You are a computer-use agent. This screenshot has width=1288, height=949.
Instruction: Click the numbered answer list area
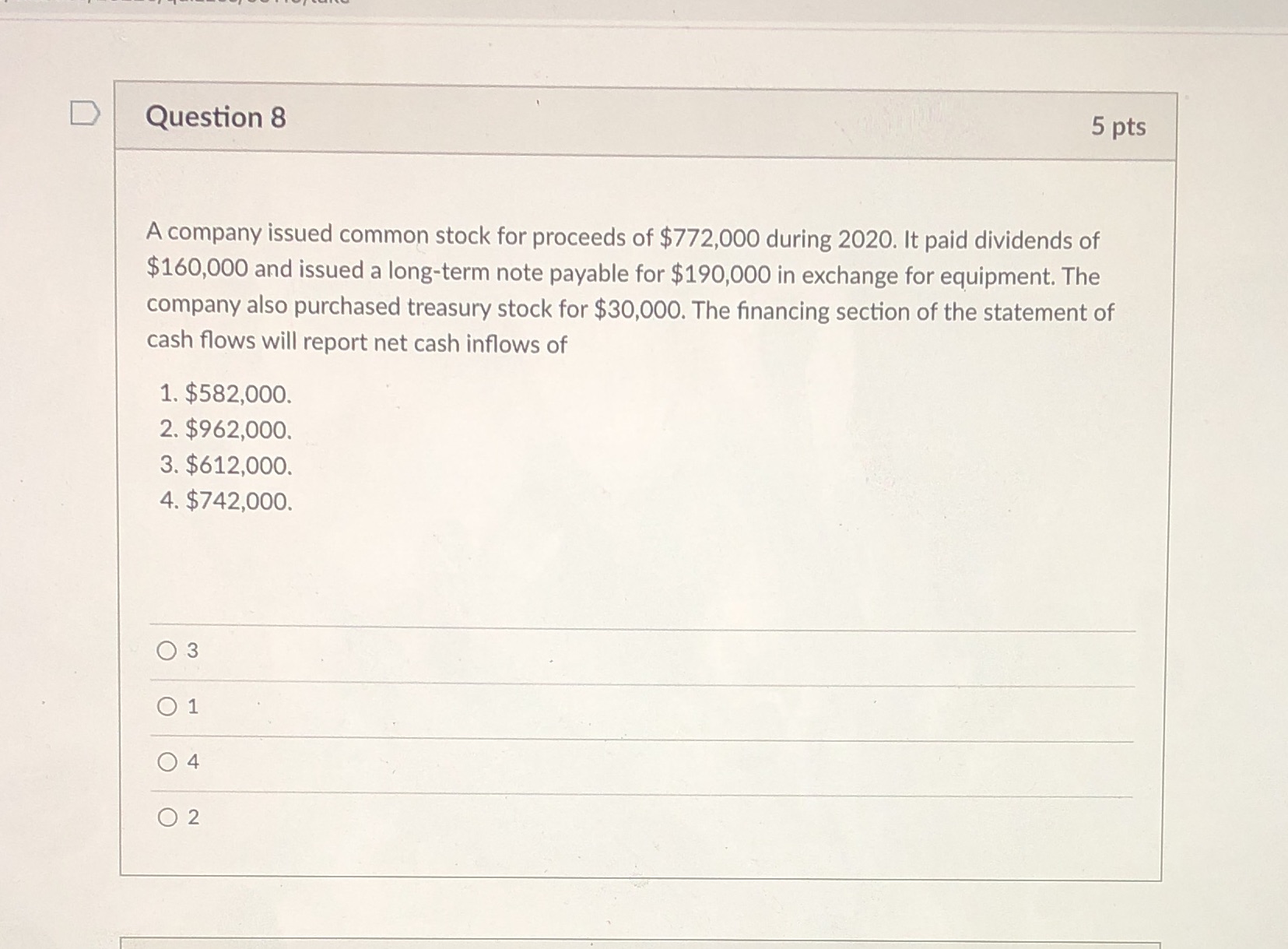(226, 448)
